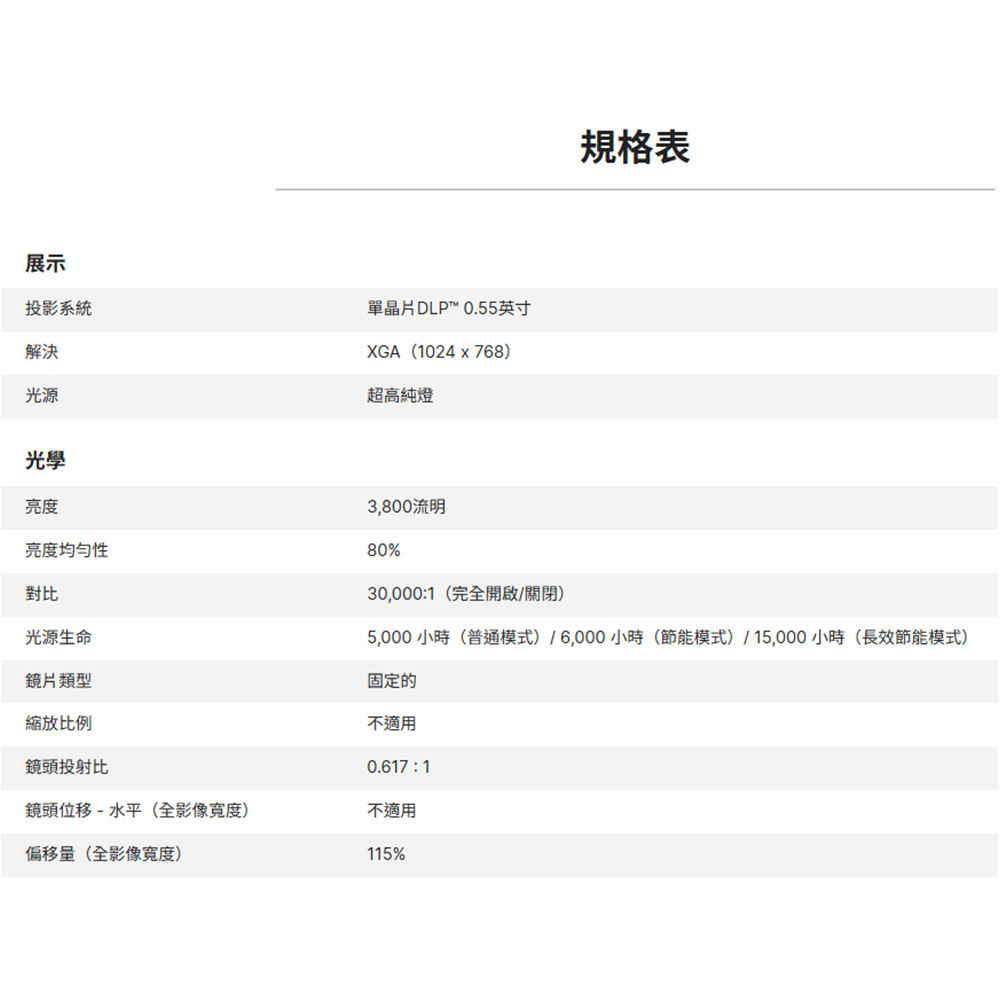The height and width of the screenshot is (1000, 1000).
Task: Click the 投影系統 row label
Action: click(x=59, y=309)
